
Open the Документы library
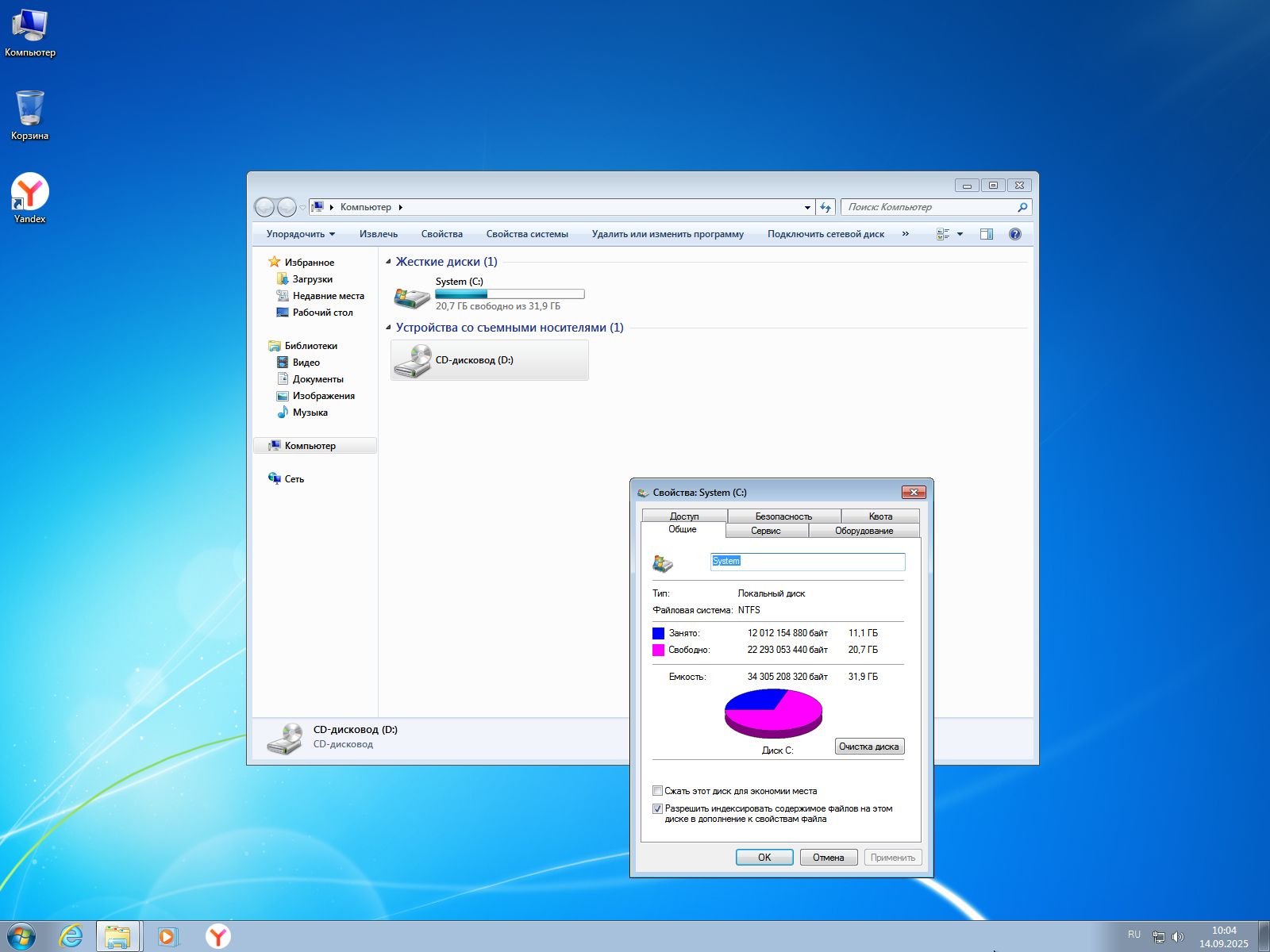(x=310, y=379)
